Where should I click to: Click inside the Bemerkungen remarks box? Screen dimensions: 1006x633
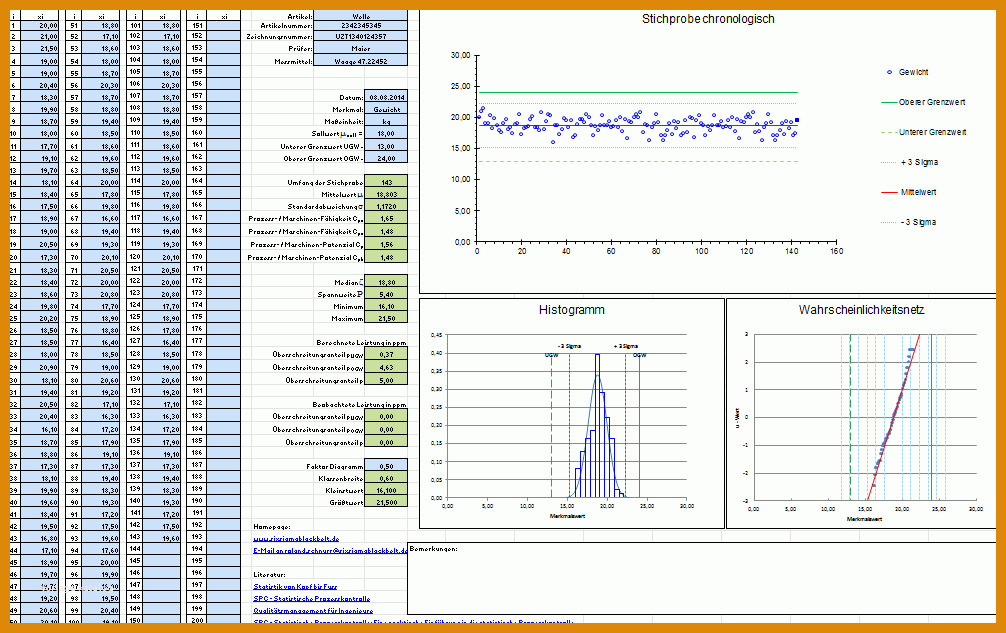point(701,579)
